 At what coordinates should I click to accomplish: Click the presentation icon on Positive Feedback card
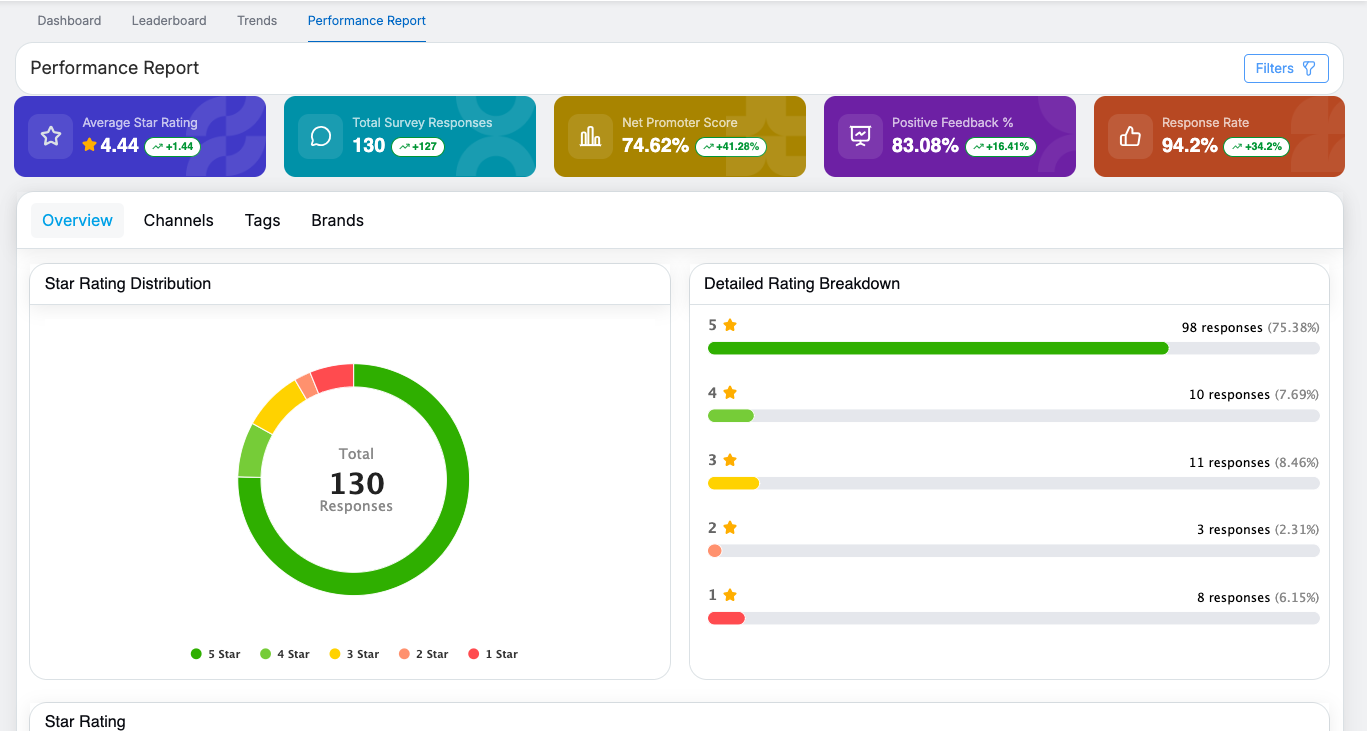point(860,136)
